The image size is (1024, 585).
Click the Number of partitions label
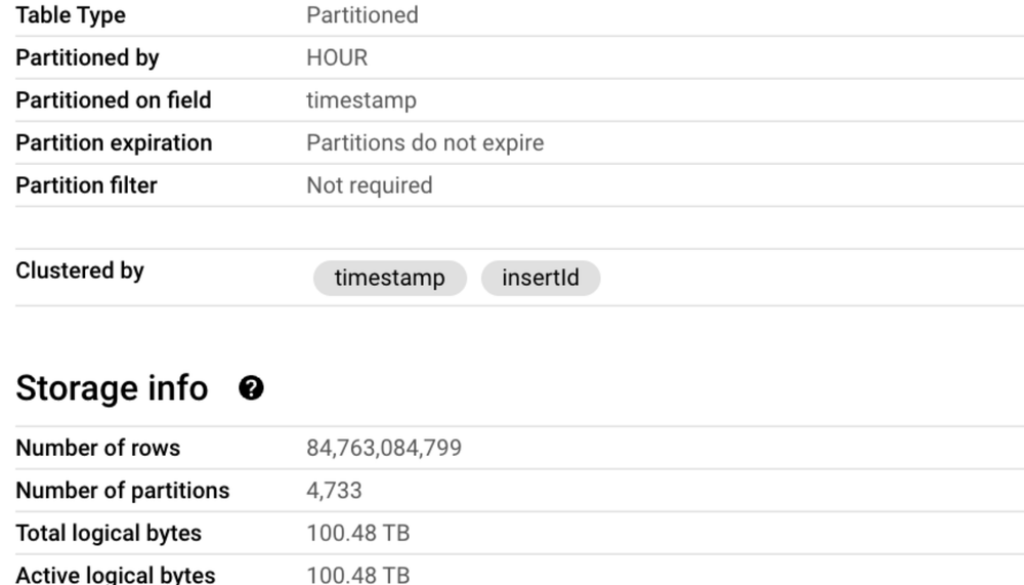[122, 491]
